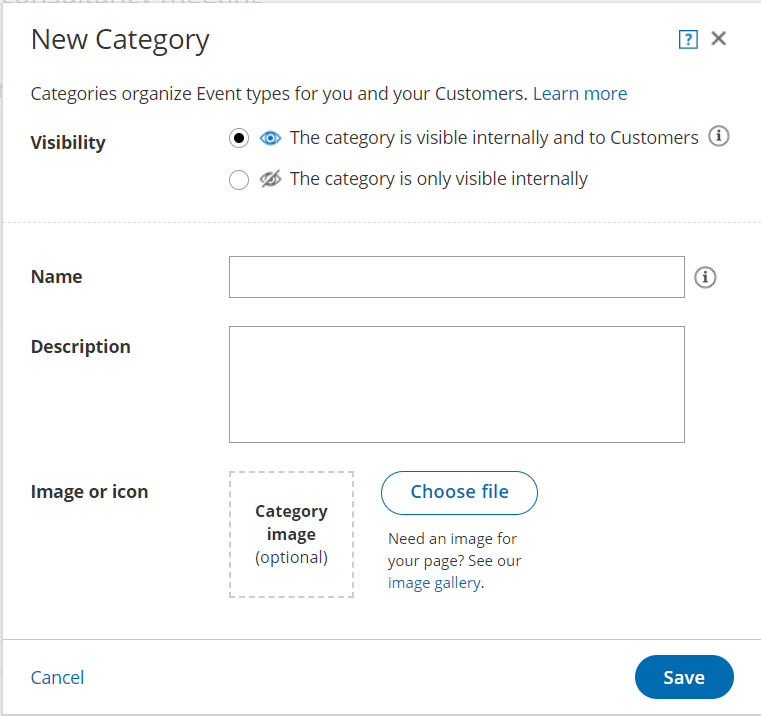The width and height of the screenshot is (761, 716).
Task: Click the text 'The category is only visible internally'
Action: (439, 179)
